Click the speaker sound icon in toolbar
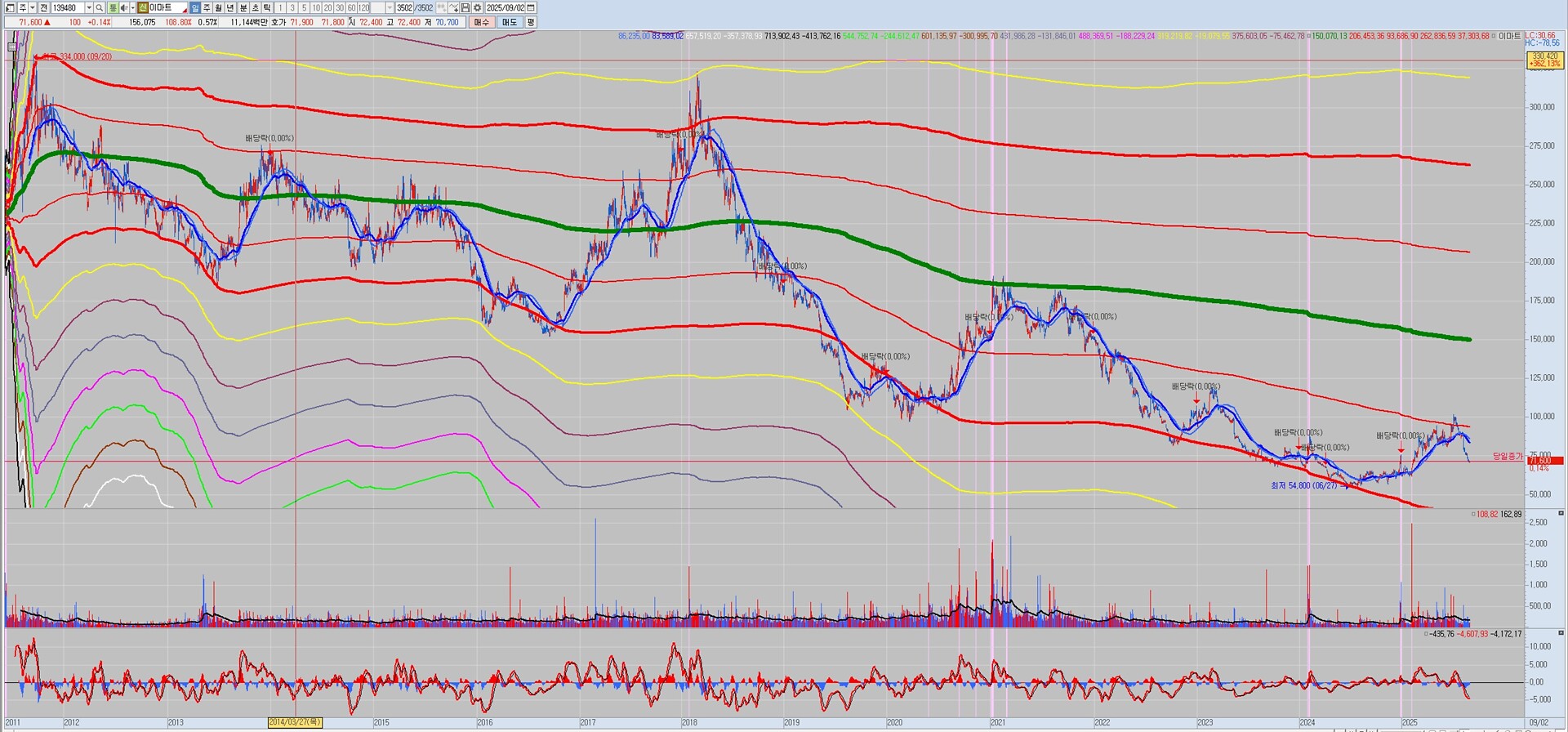 124,8
